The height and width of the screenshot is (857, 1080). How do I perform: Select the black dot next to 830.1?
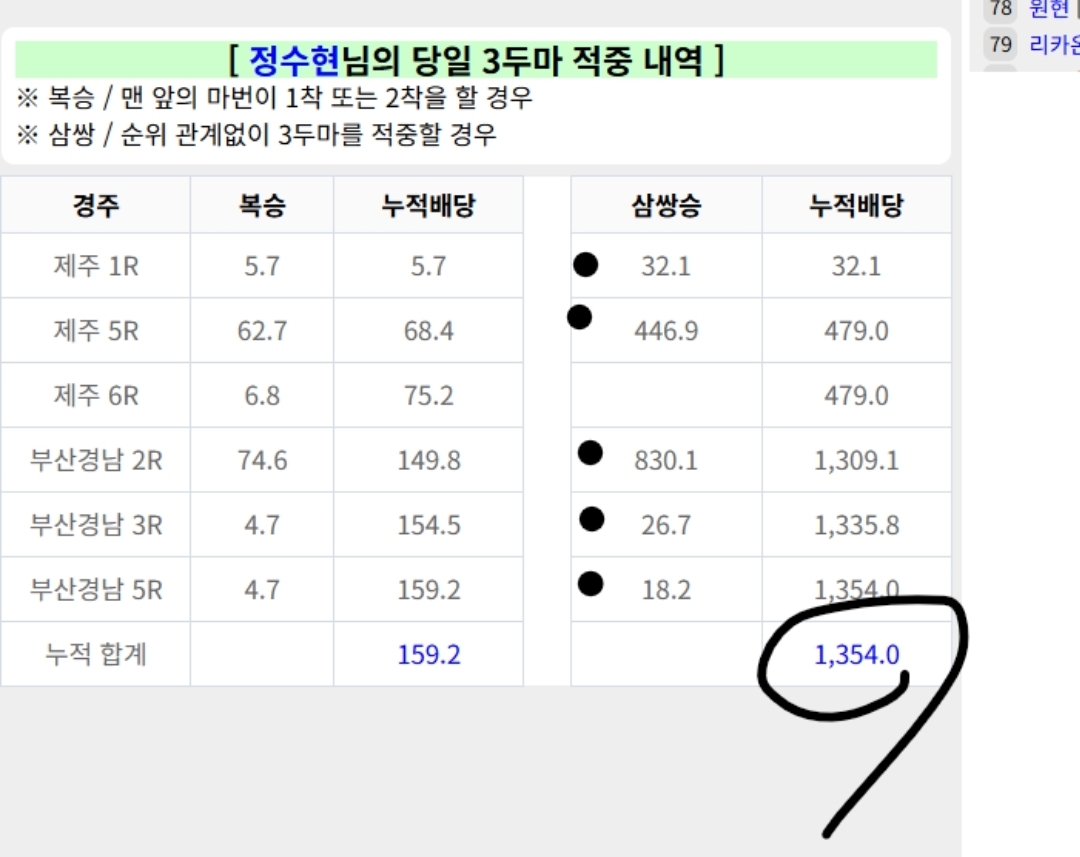click(591, 453)
